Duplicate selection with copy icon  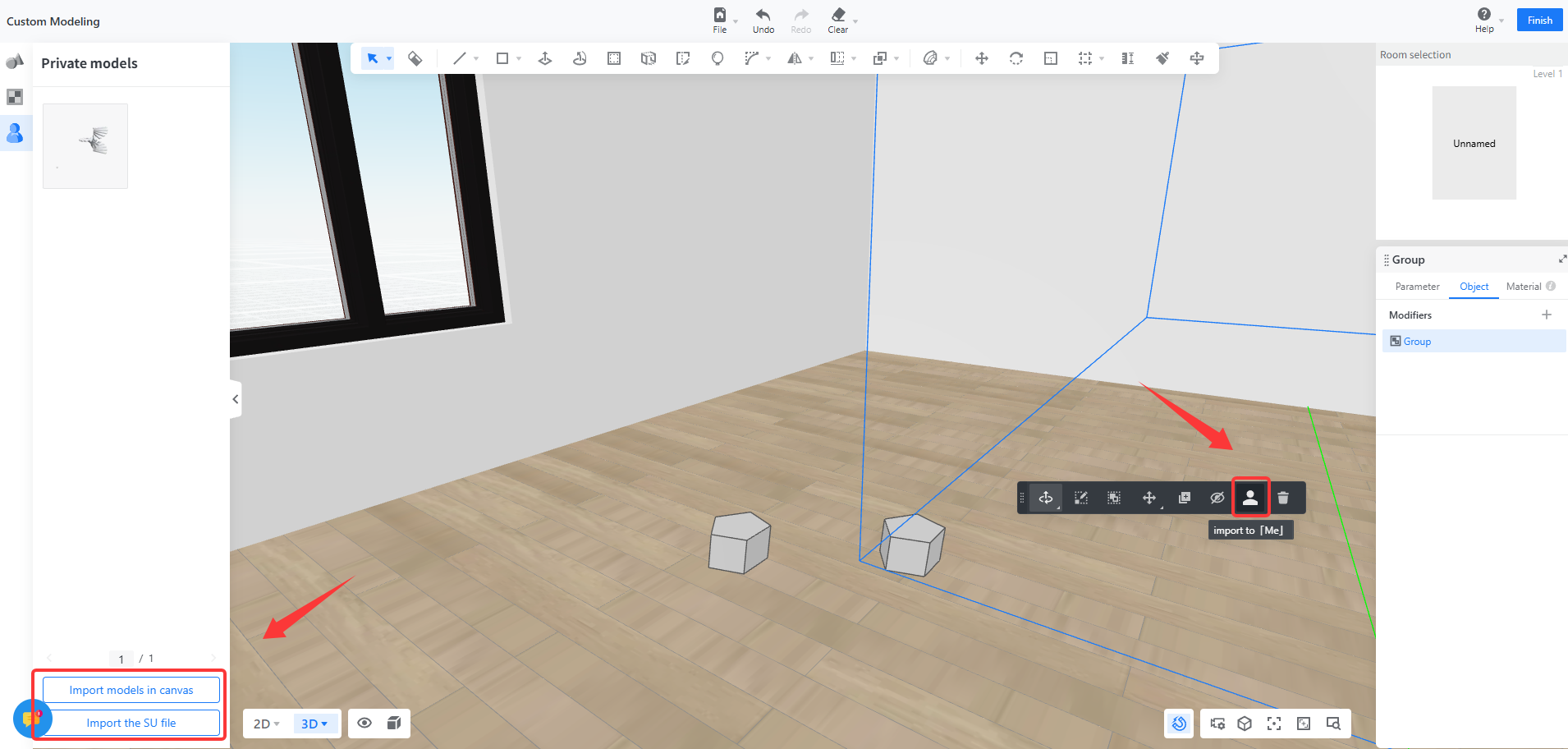(1185, 498)
